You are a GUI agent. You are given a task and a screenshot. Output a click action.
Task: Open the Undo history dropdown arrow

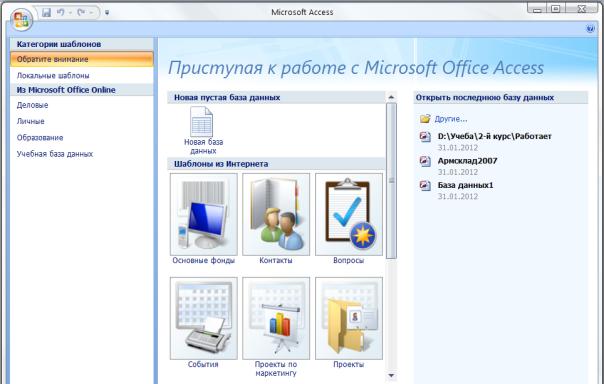[70, 13]
